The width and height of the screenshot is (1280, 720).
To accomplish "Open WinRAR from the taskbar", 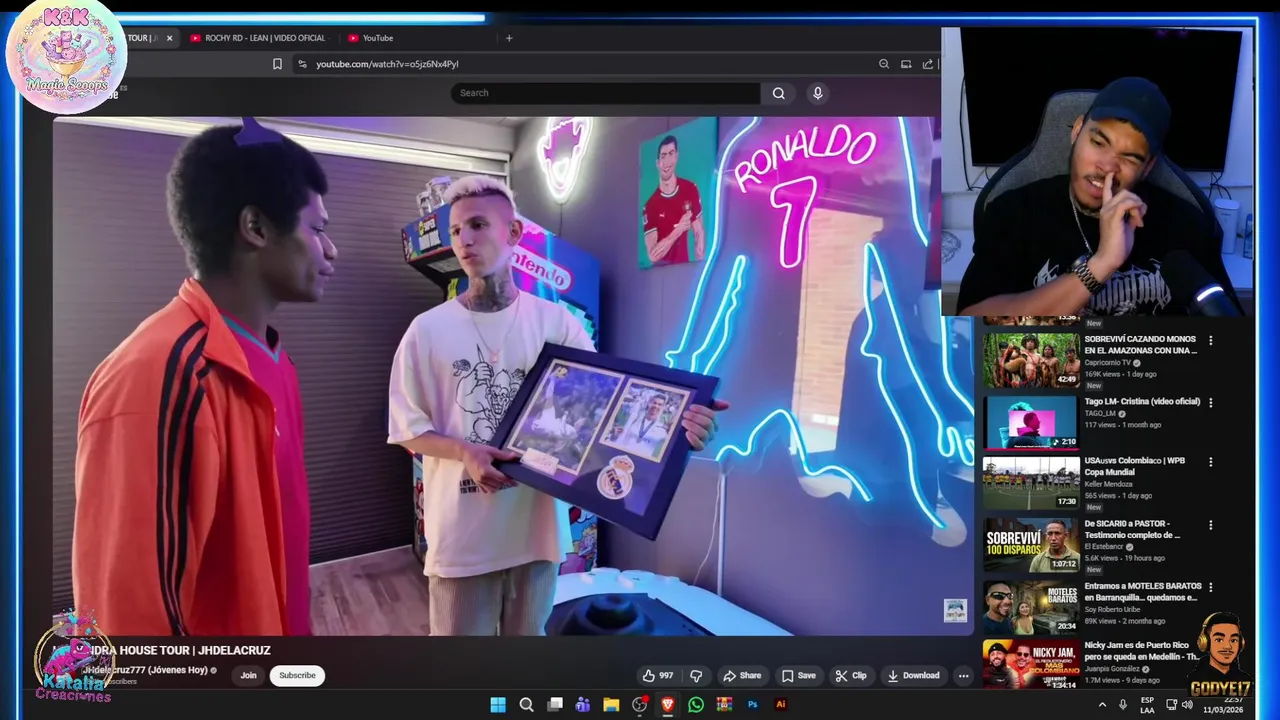I will pyautogui.click(x=724, y=705).
